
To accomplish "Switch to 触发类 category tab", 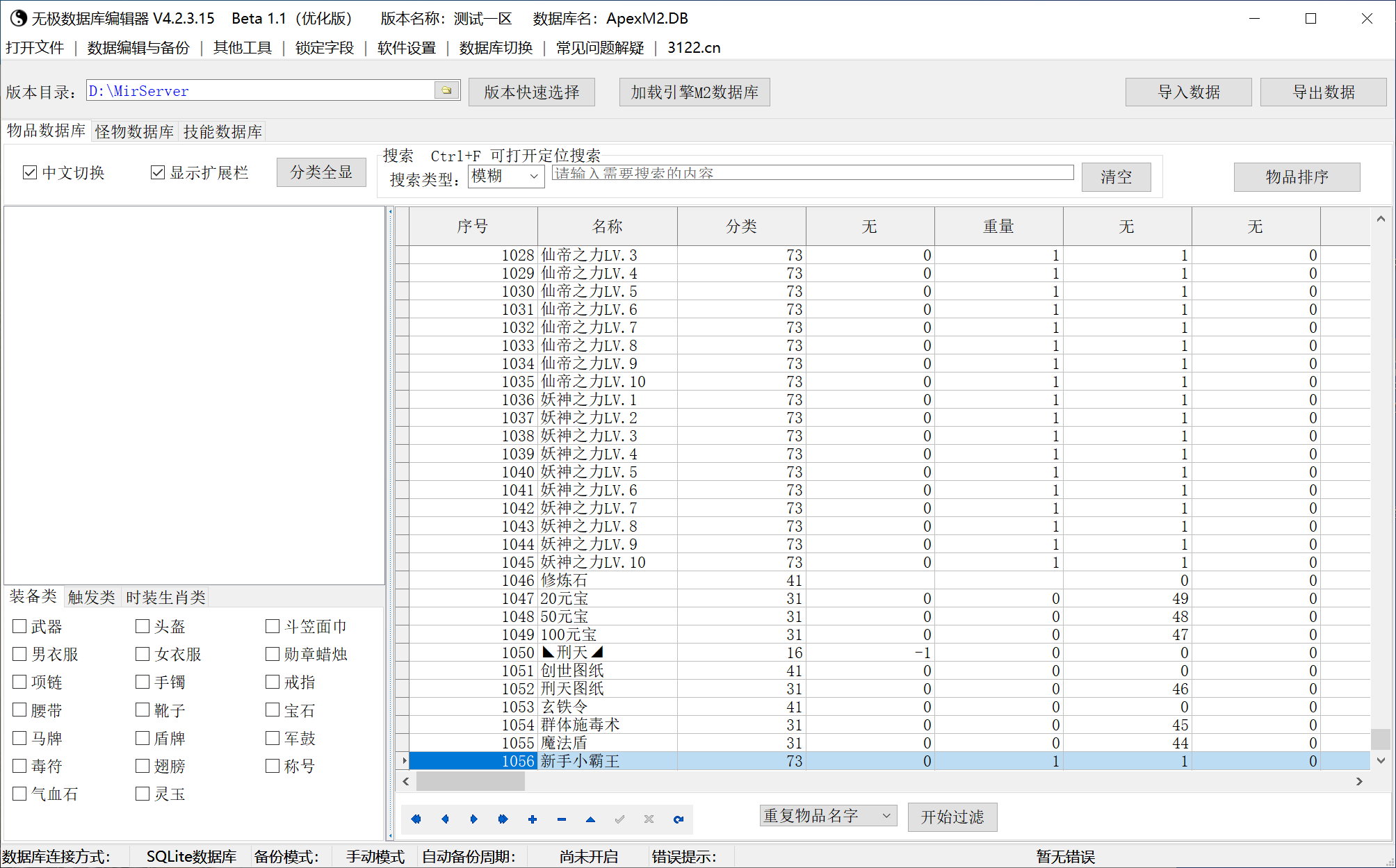I will [92, 597].
